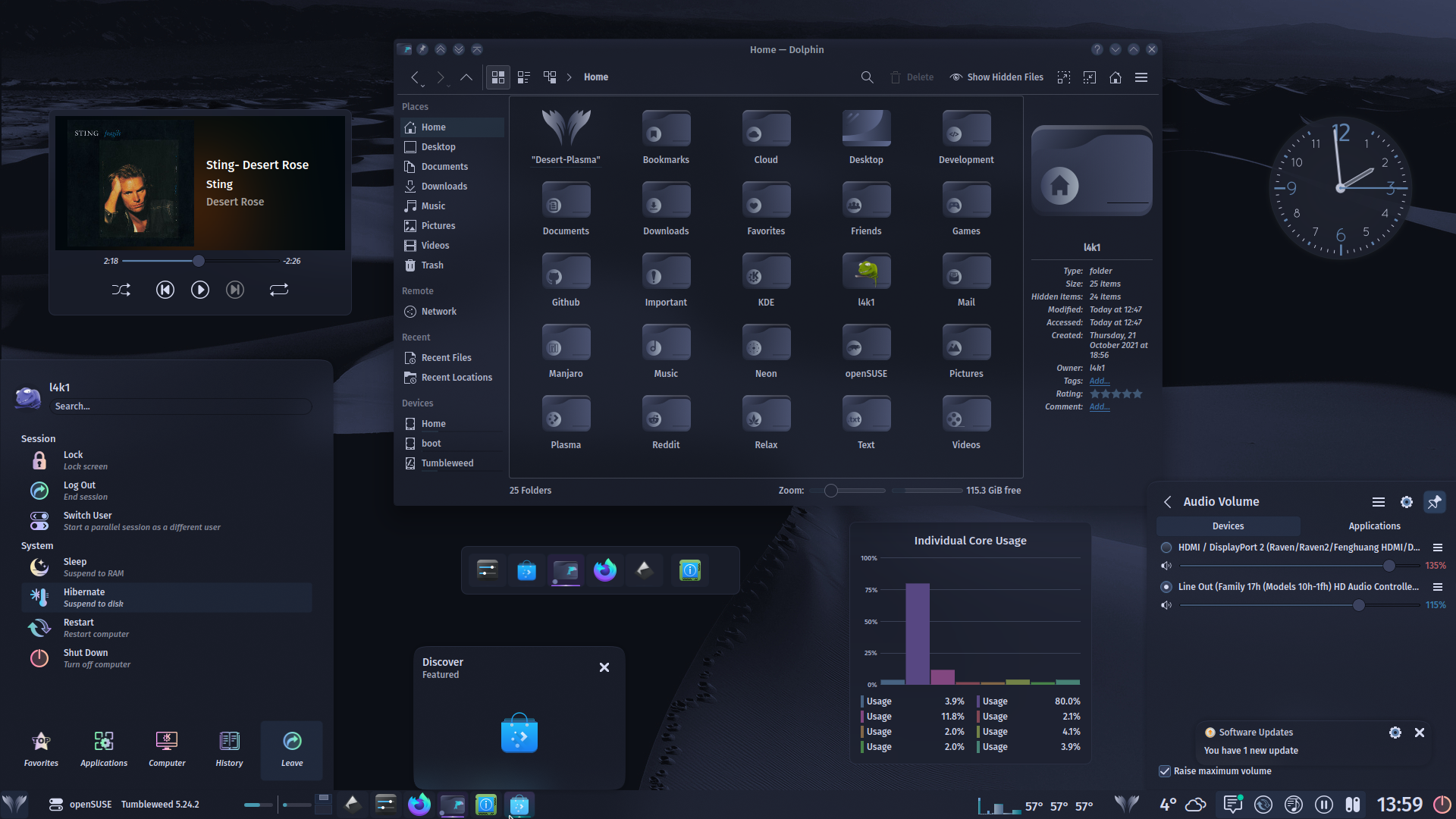Go up one folder in Dolphin
This screenshot has height=819, width=1456.
[466, 77]
